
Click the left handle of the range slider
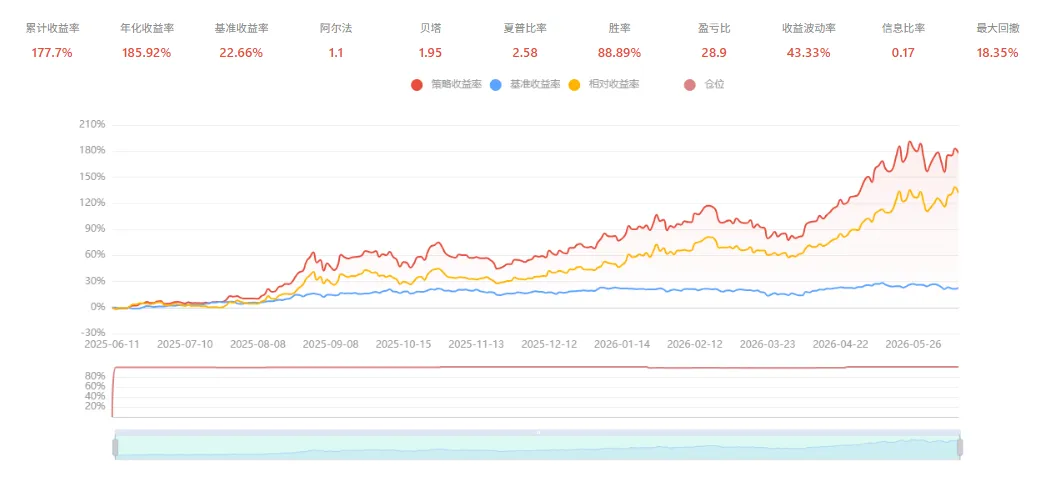115,447
